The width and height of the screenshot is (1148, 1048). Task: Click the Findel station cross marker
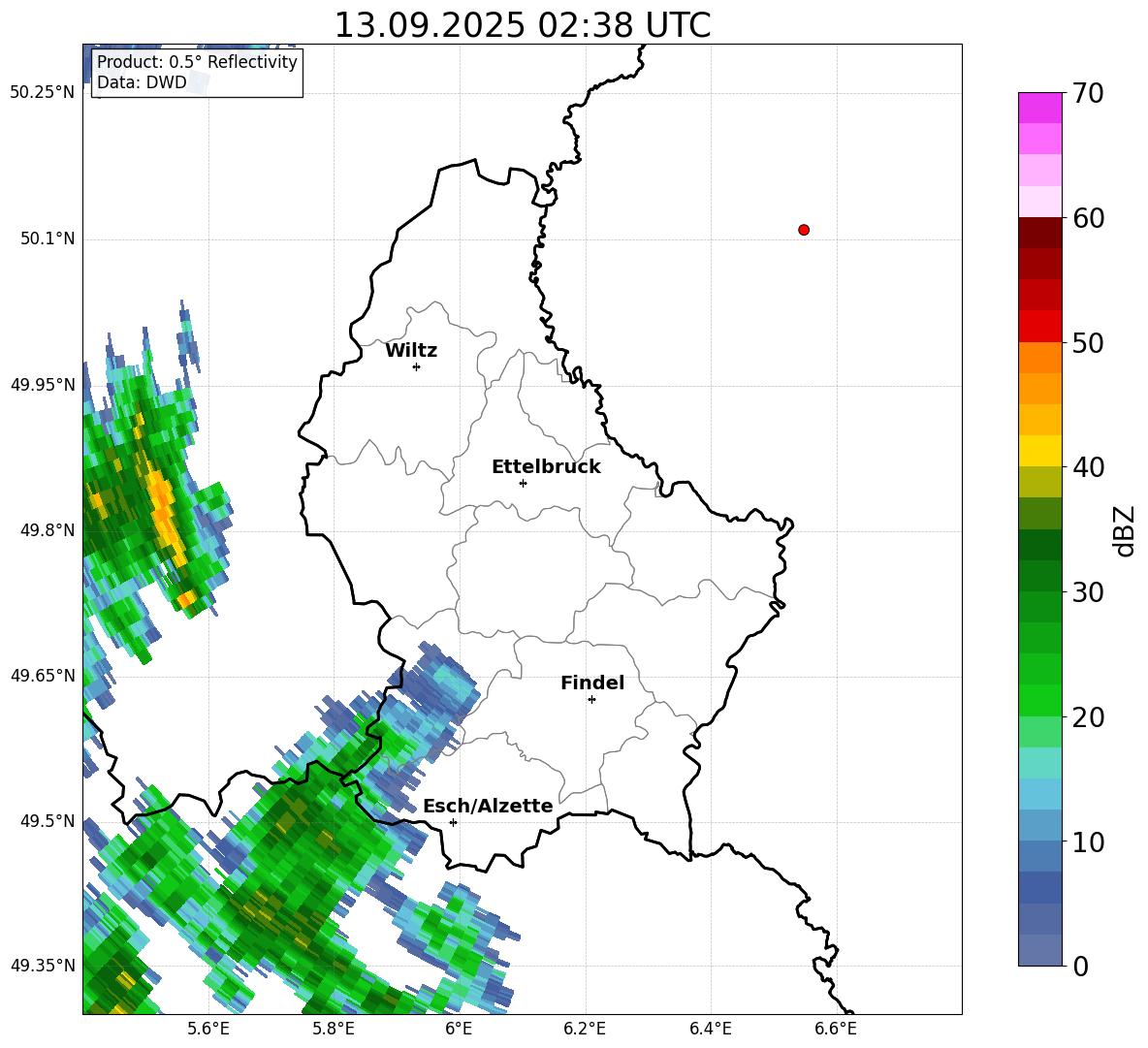click(x=591, y=700)
